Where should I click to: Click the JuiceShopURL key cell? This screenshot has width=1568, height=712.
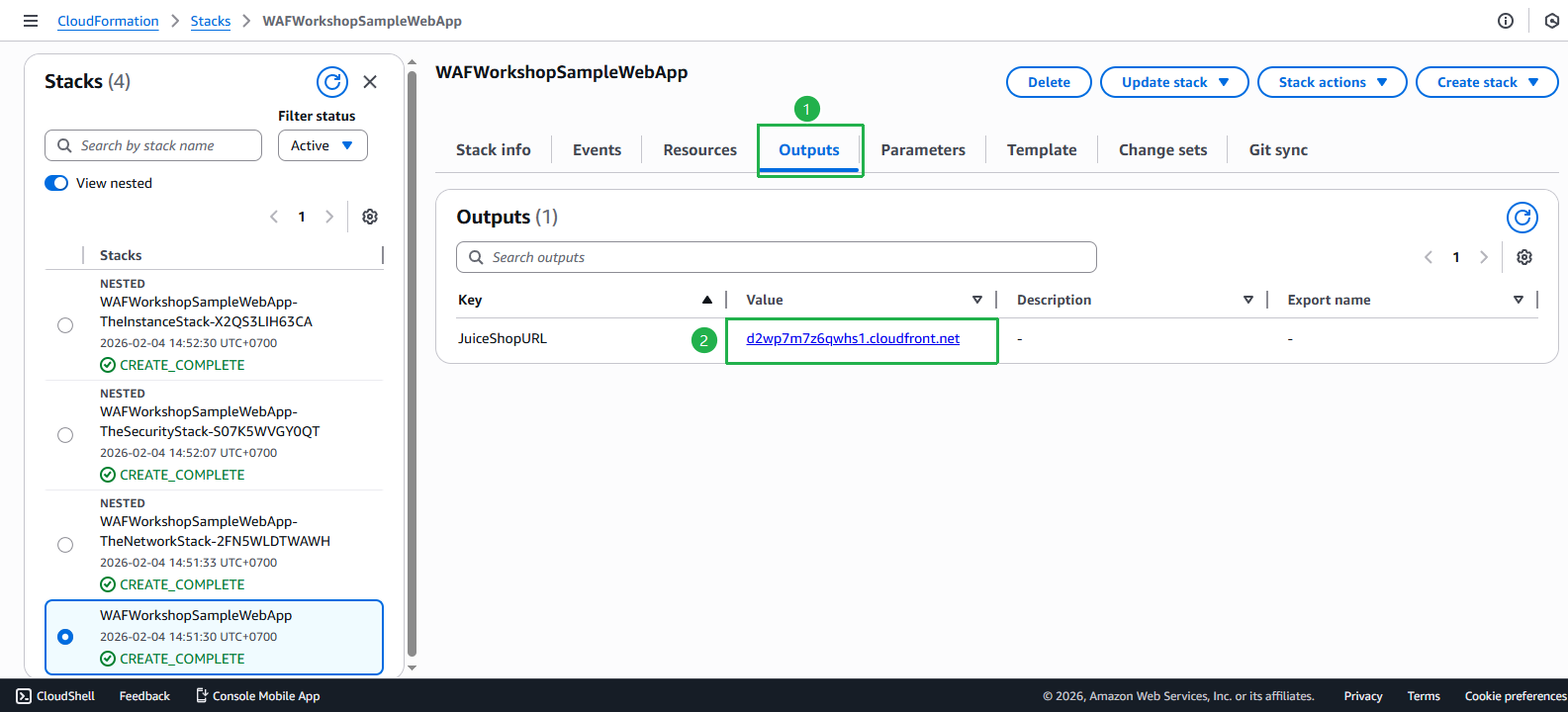tap(503, 338)
